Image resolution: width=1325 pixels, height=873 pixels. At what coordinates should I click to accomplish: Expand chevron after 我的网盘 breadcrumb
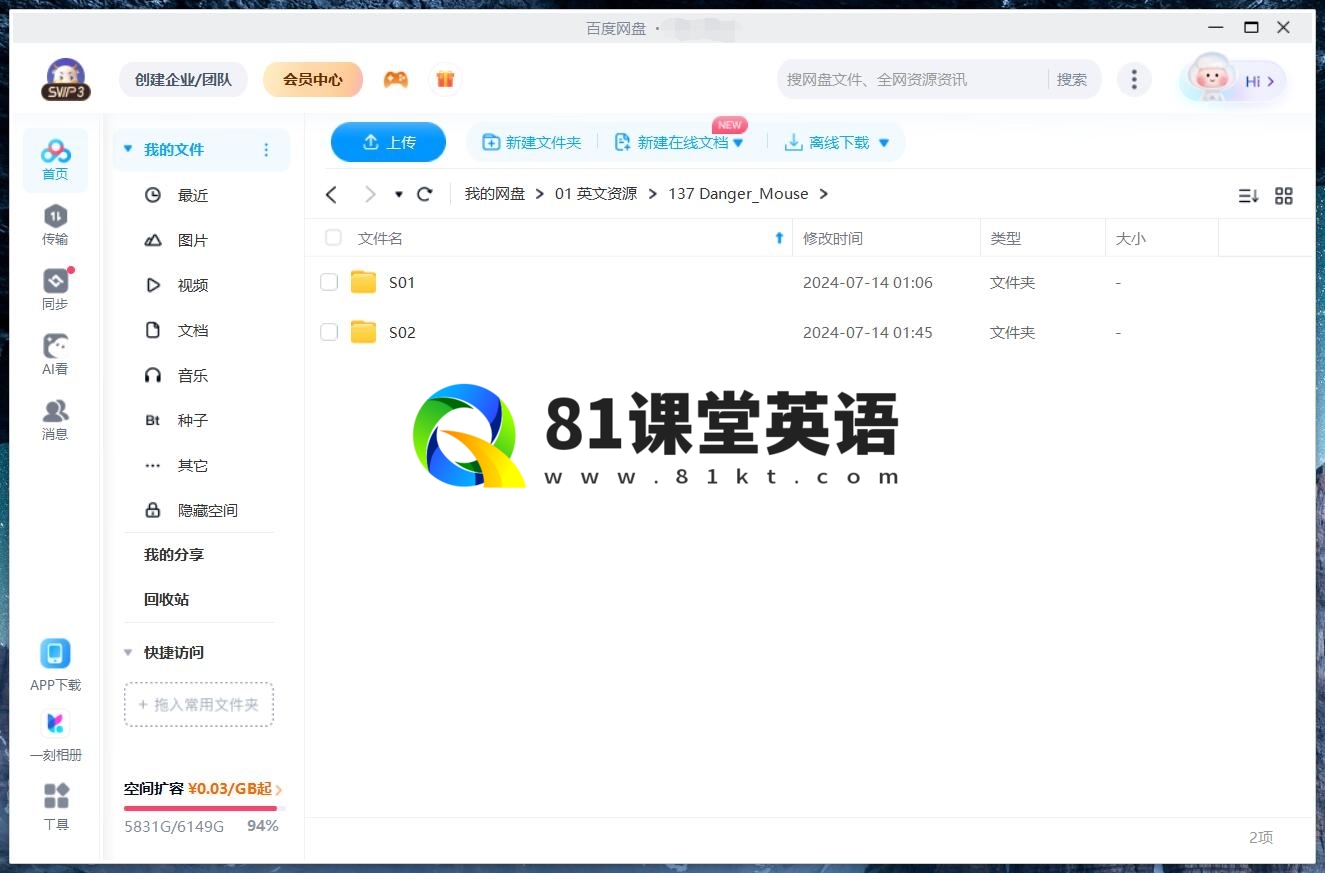tap(540, 194)
